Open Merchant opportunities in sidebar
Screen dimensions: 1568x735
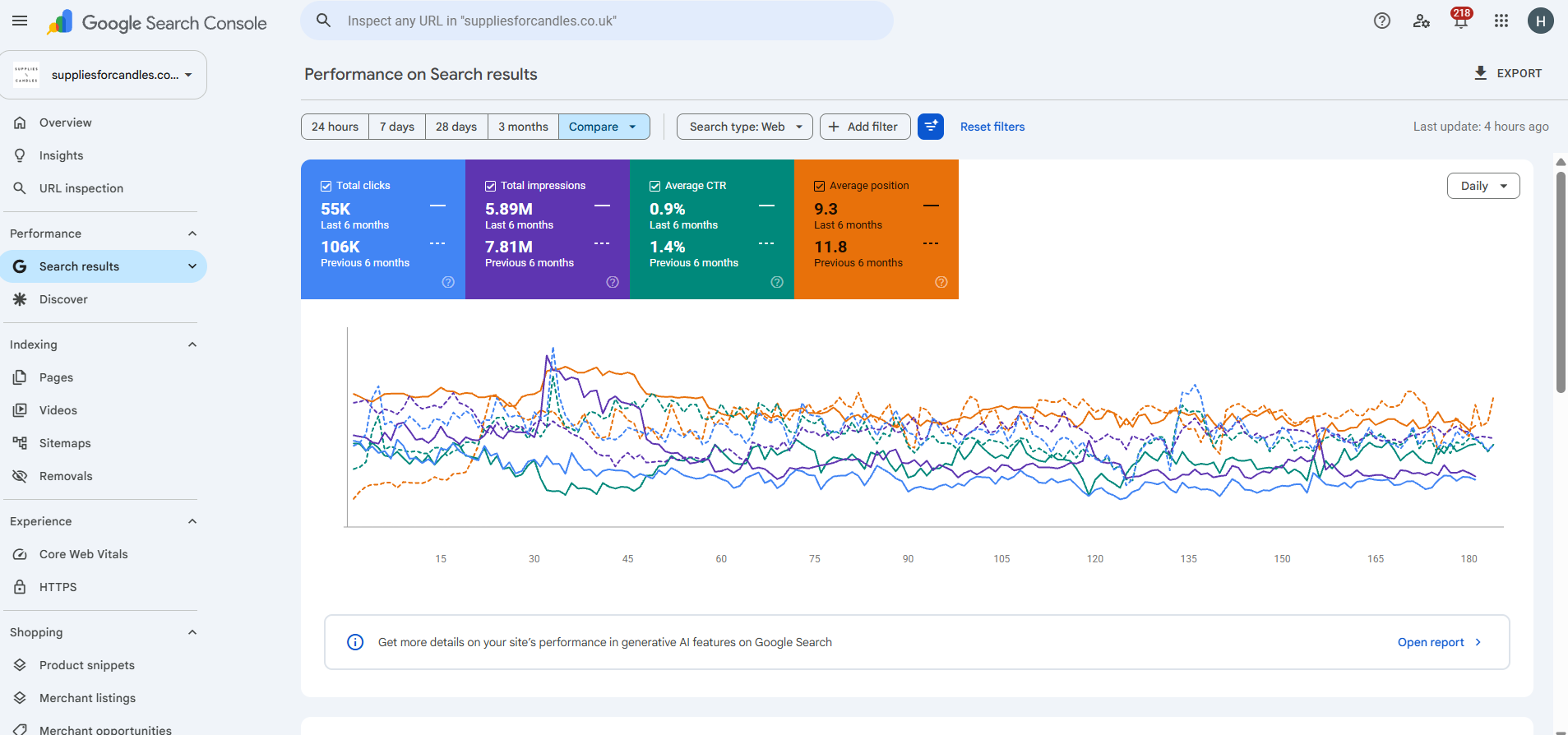pos(104,728)
